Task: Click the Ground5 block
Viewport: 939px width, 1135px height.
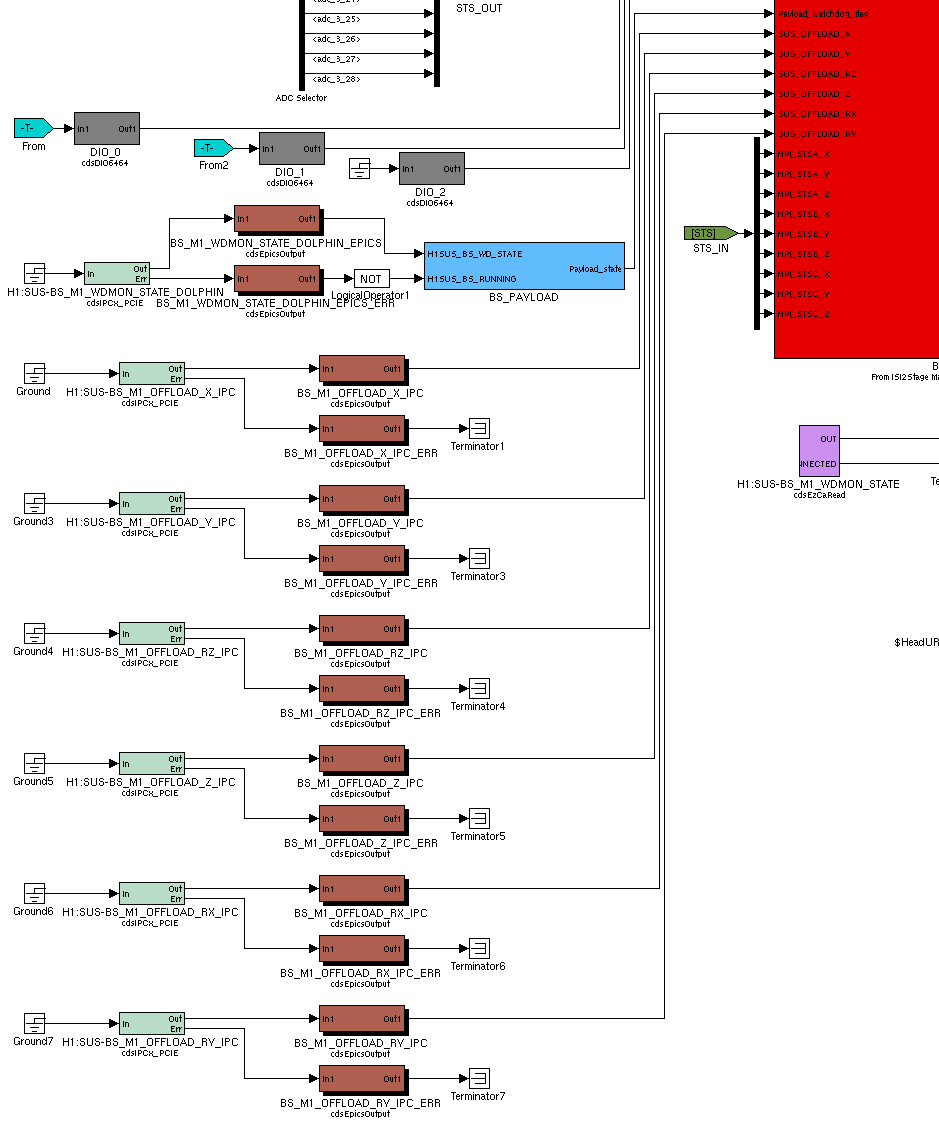Action: pyautogui.click(x=34, y=764)
